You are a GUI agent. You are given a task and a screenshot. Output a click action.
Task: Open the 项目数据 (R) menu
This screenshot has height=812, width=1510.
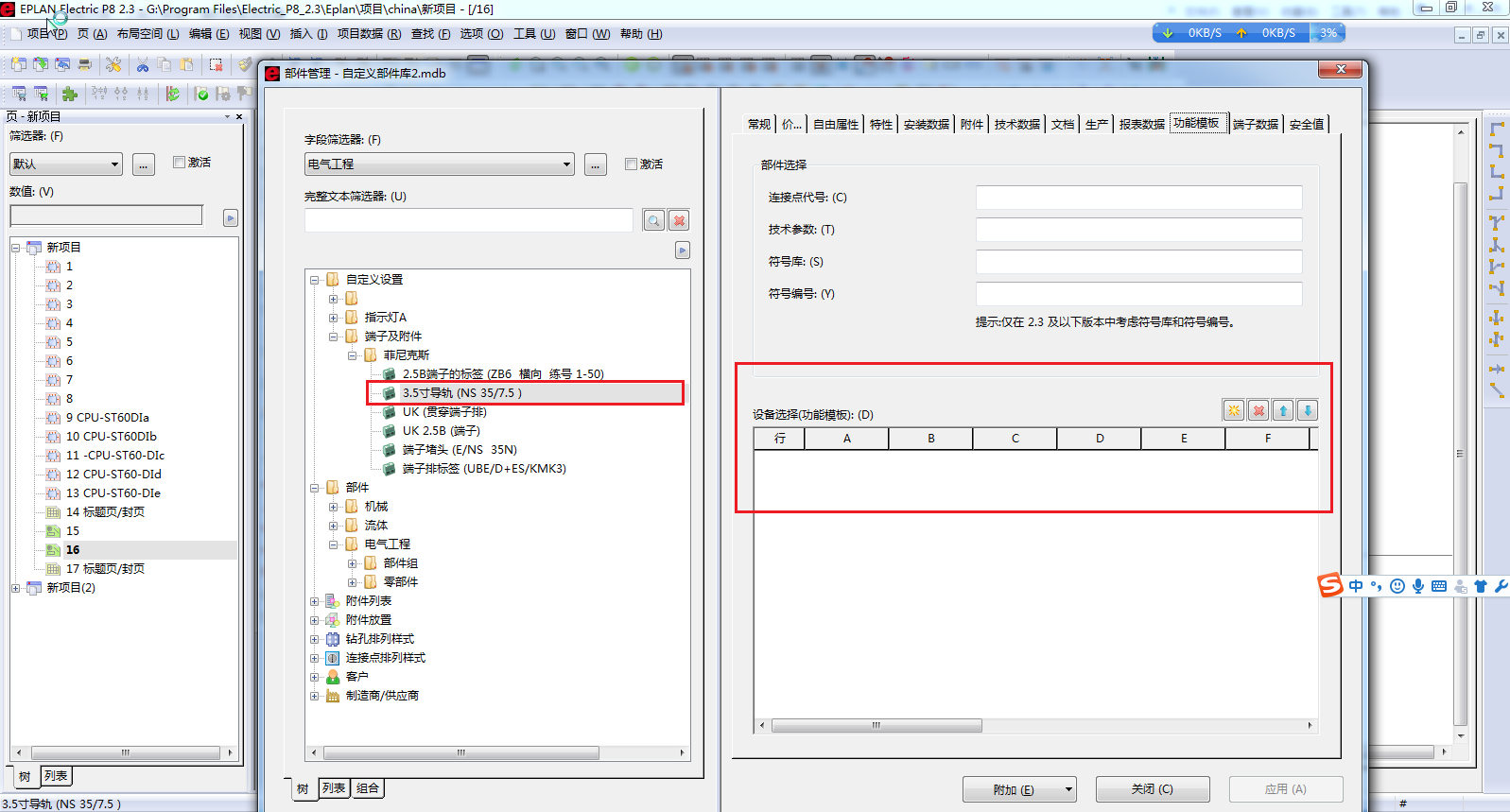click(369, 34)
